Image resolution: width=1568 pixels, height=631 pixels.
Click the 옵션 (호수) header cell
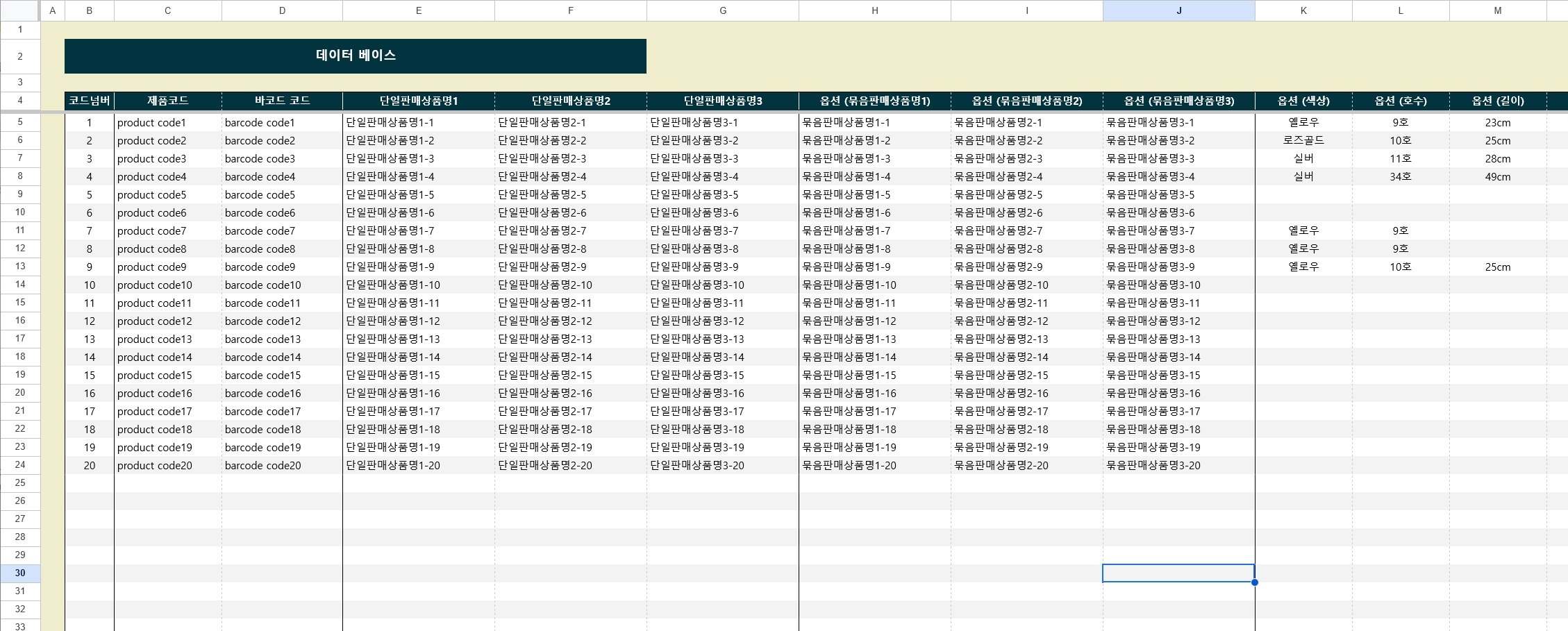1400,101
